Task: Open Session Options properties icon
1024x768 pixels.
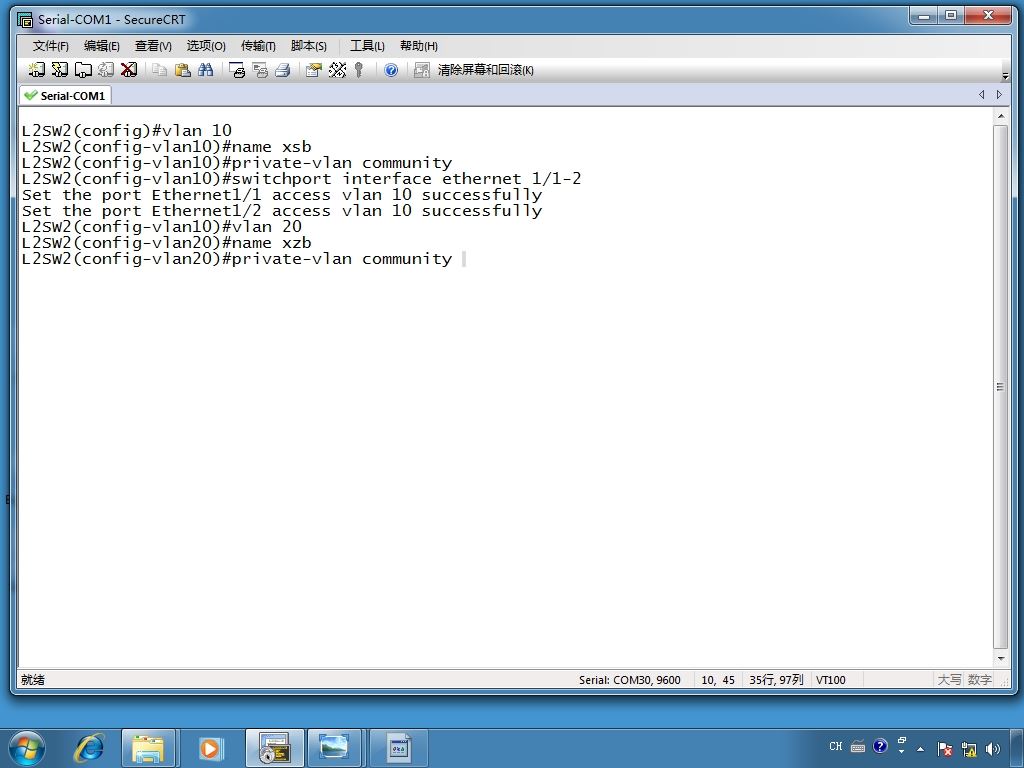Action: click(314, 70)
